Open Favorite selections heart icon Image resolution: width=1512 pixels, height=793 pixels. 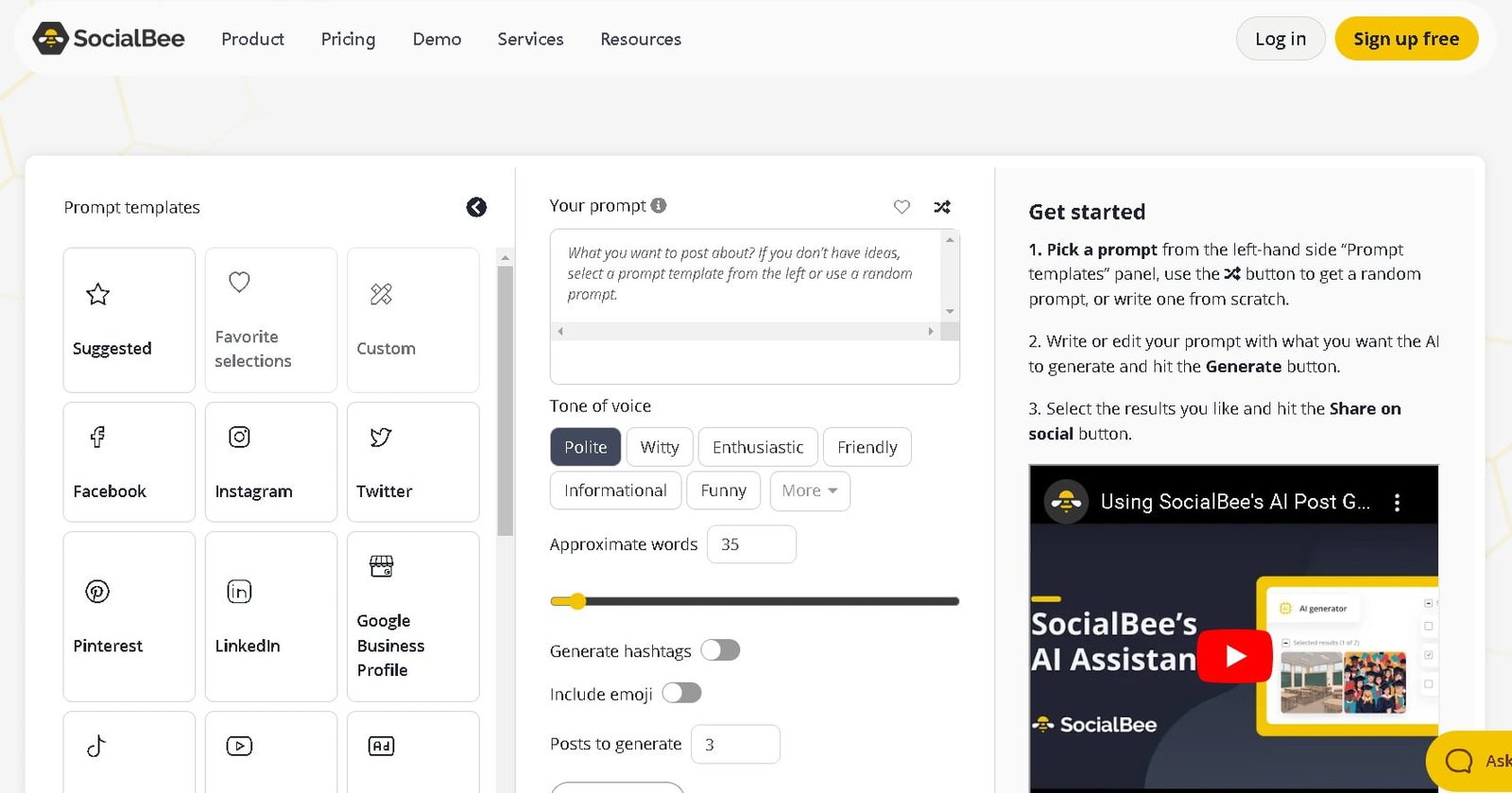(x=239, y=282)
